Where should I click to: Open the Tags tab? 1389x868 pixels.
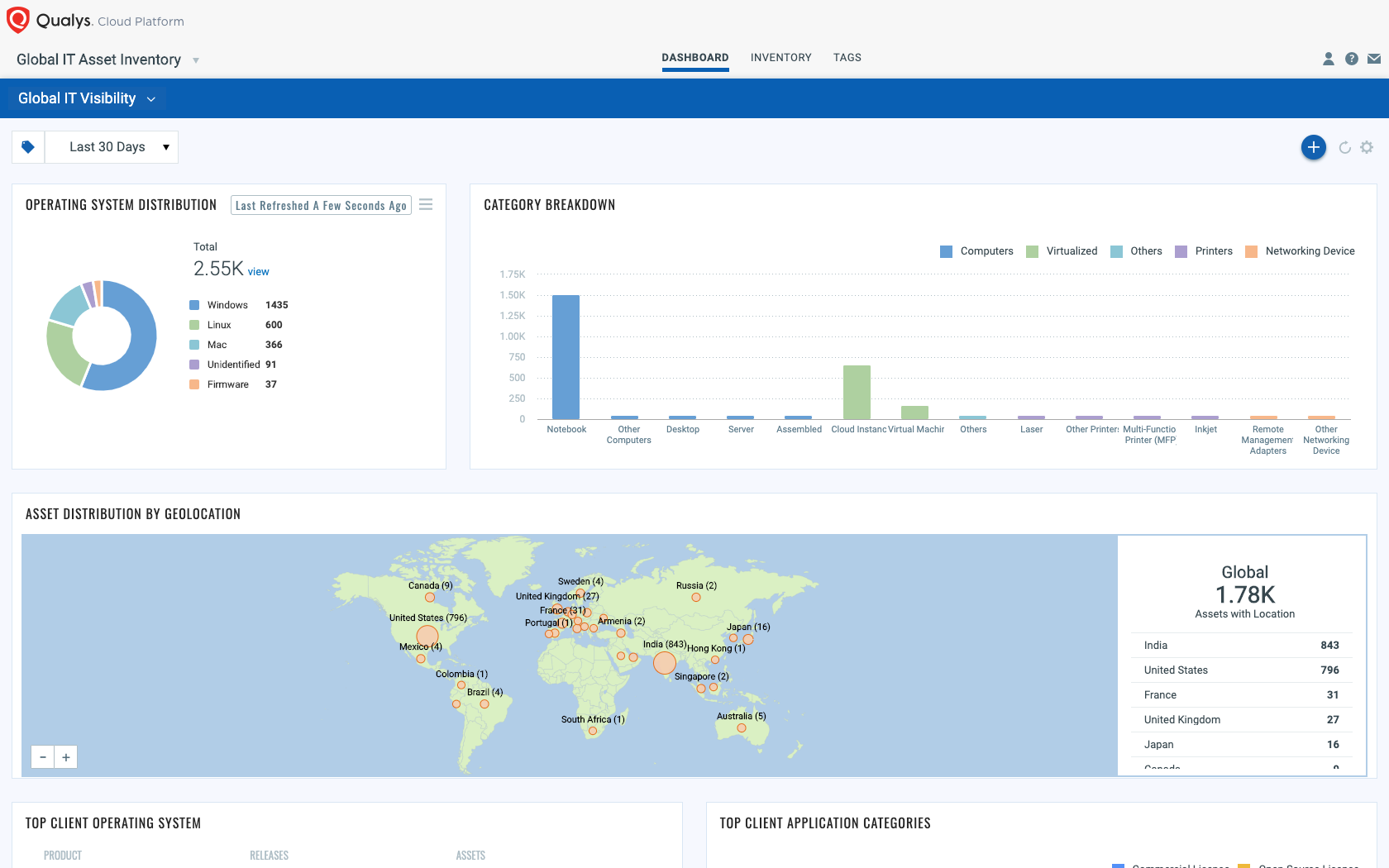tap(847, 57)
